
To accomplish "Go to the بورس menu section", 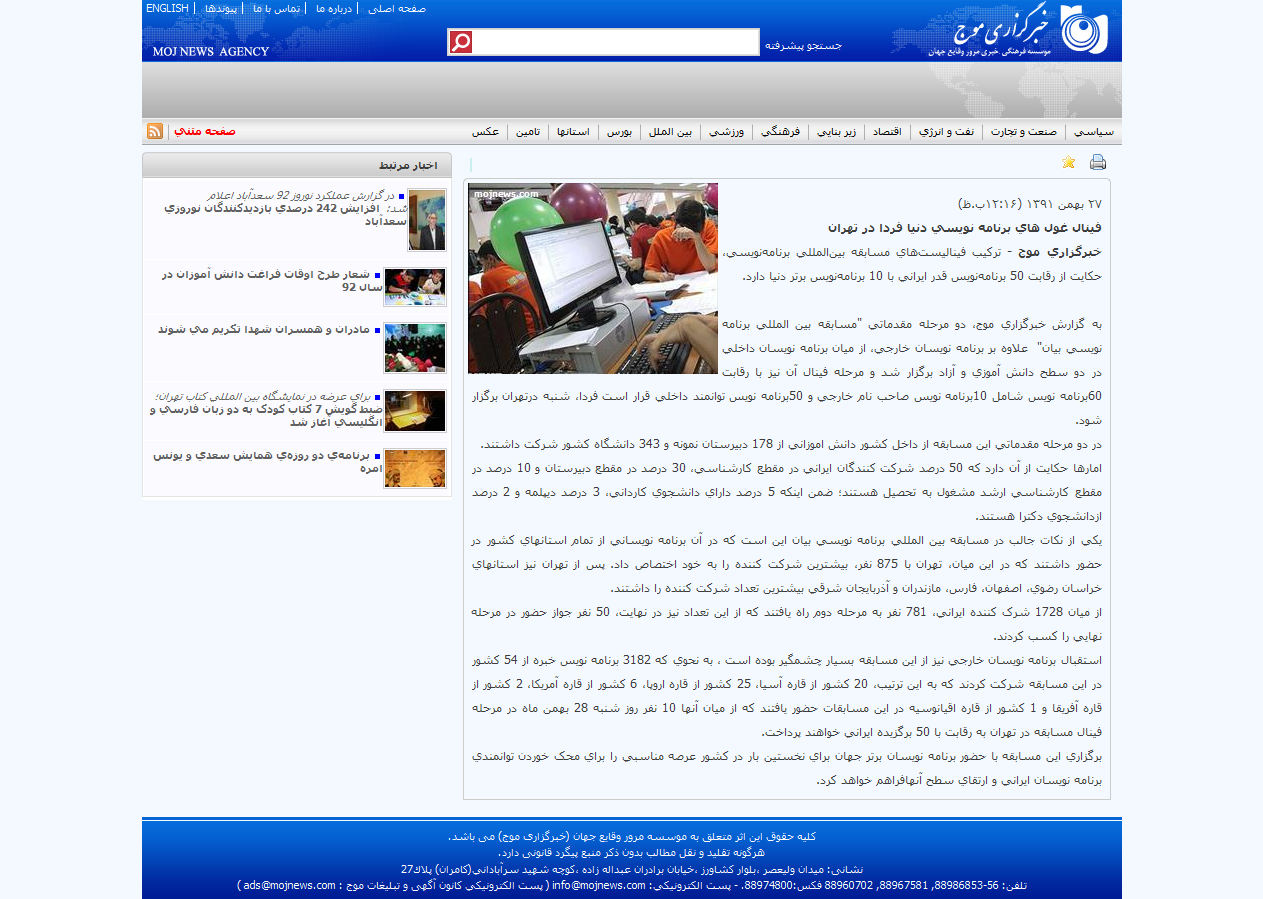I will coord(619,132).
